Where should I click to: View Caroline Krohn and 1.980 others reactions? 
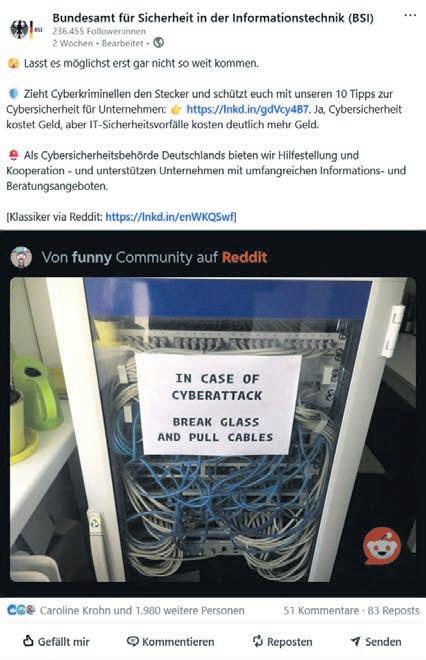click(142, 610)
